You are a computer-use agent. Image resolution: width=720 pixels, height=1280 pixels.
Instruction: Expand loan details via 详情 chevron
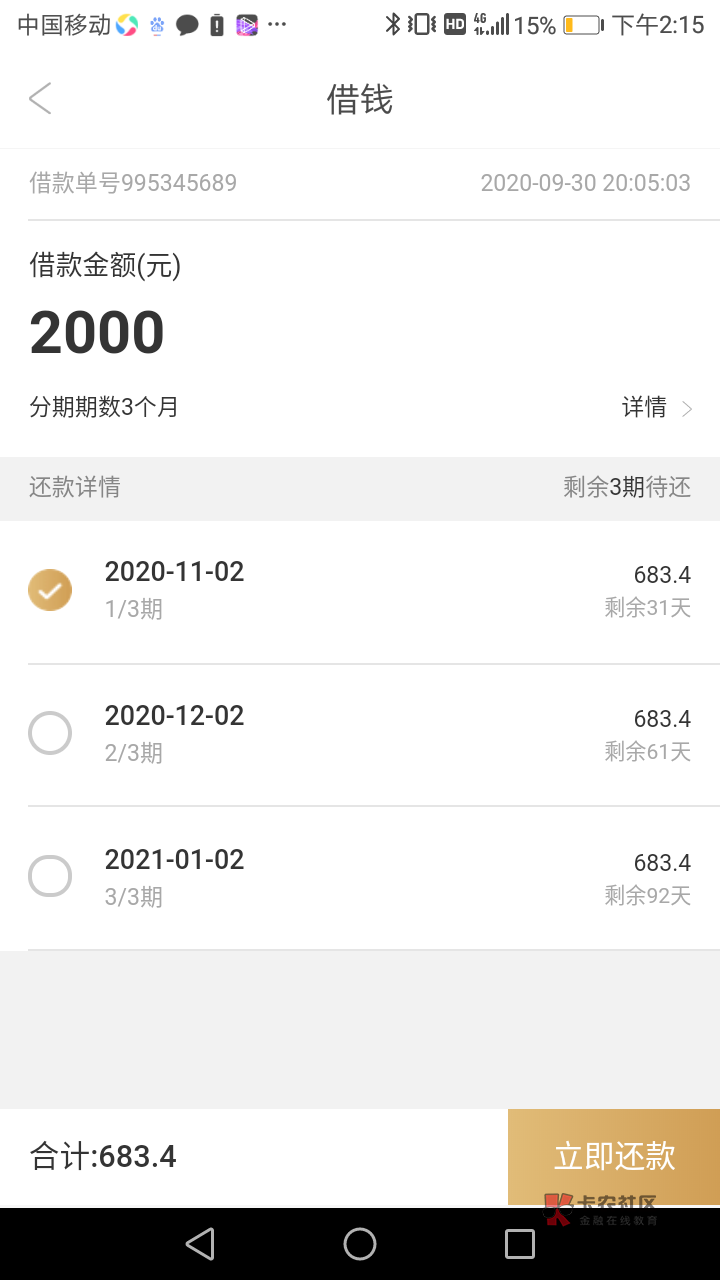click(x=687, y=408)
